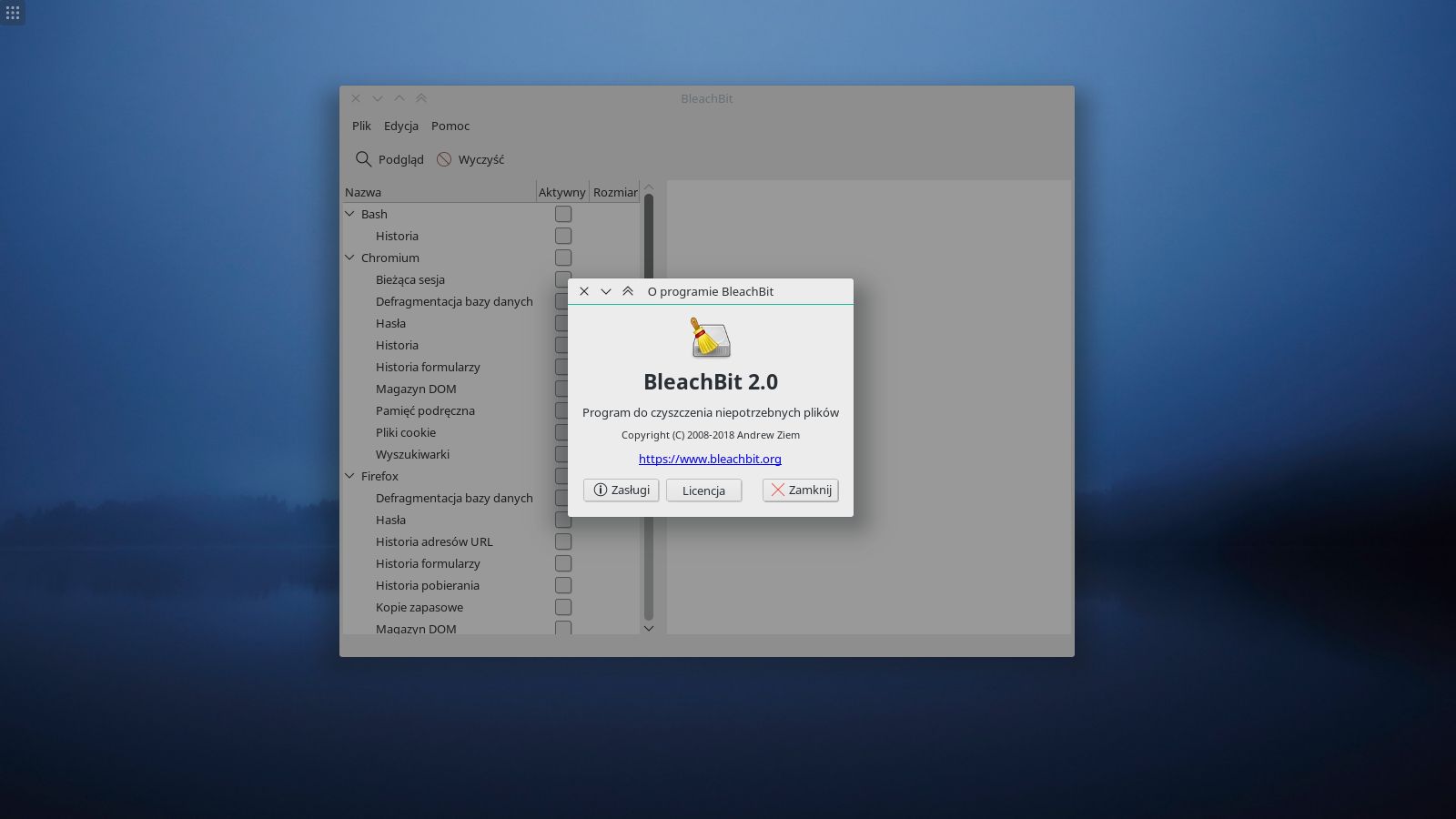Close the About dialog with its title bar X
The image size is (1456, 819).
584,291
